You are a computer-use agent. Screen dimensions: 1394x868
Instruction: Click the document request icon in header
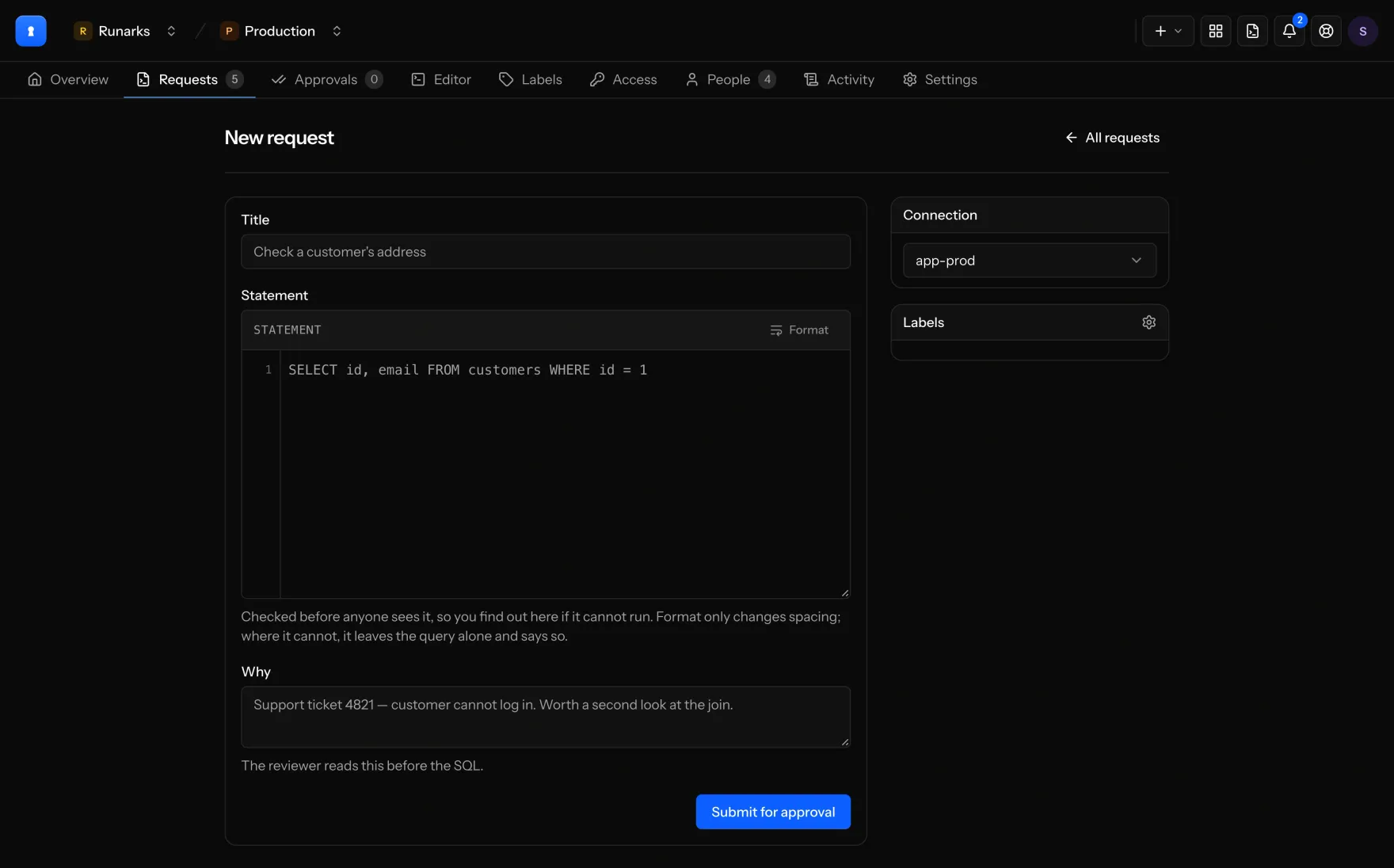[x=1252, y=31]
